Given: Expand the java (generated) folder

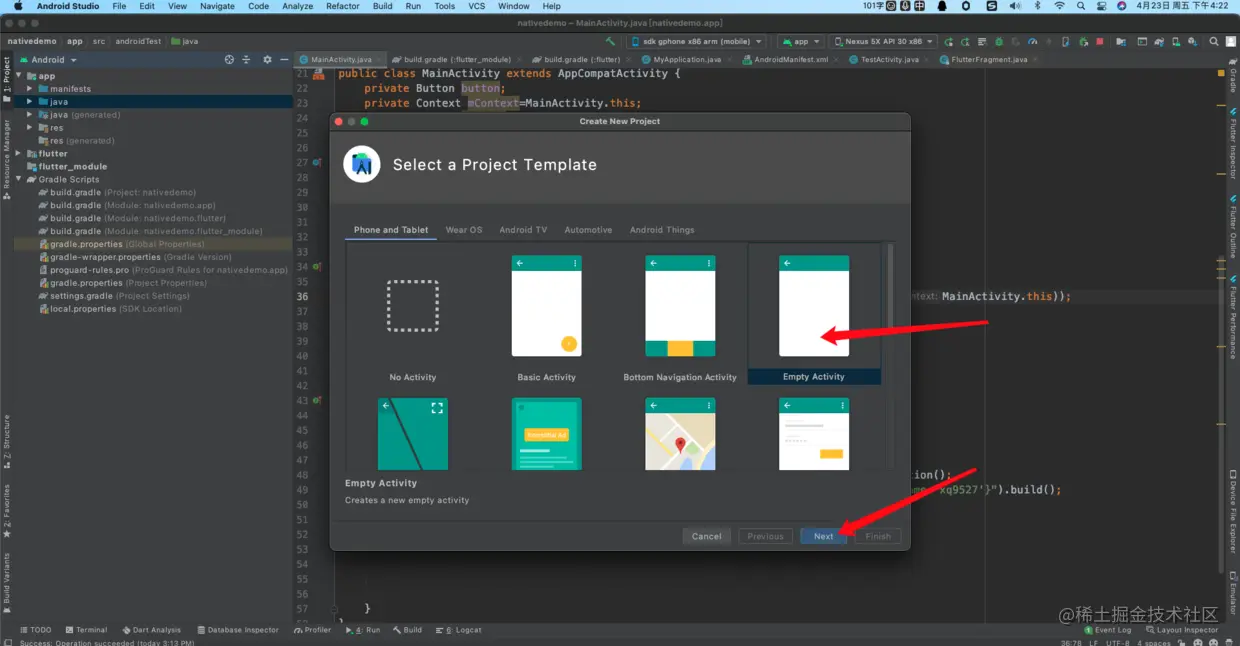Looking at the screenshot, I should tap(30, 115).
